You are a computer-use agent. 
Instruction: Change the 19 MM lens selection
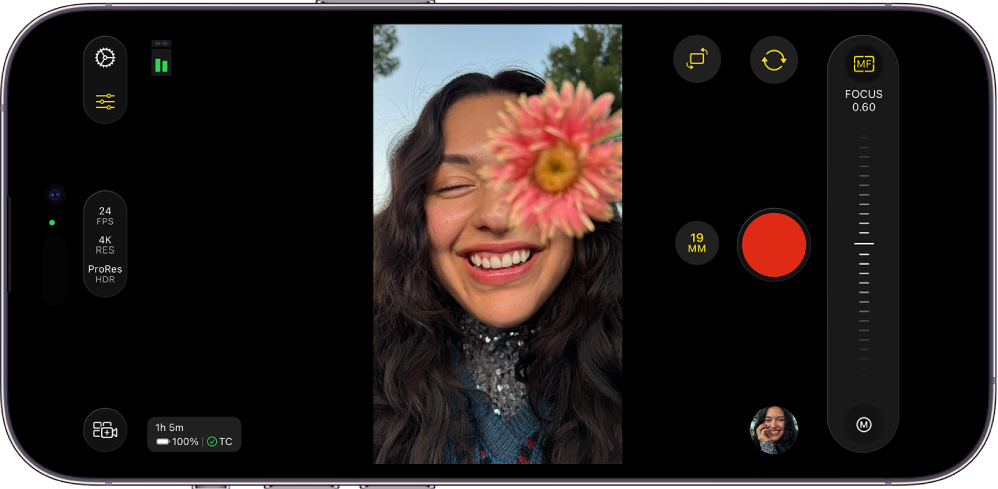pos(697,243)
